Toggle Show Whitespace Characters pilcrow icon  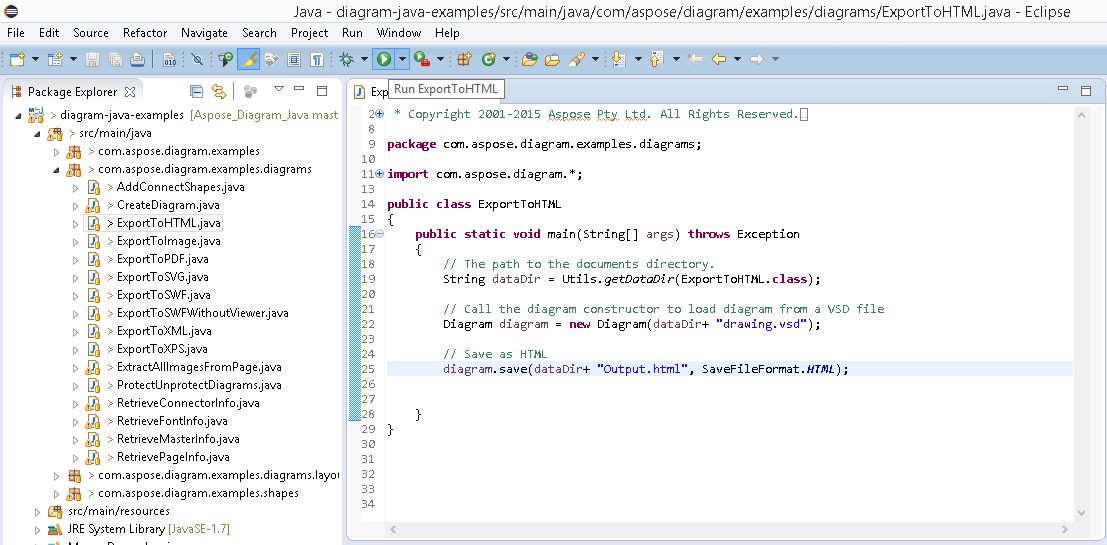click(x=317, y=59)
